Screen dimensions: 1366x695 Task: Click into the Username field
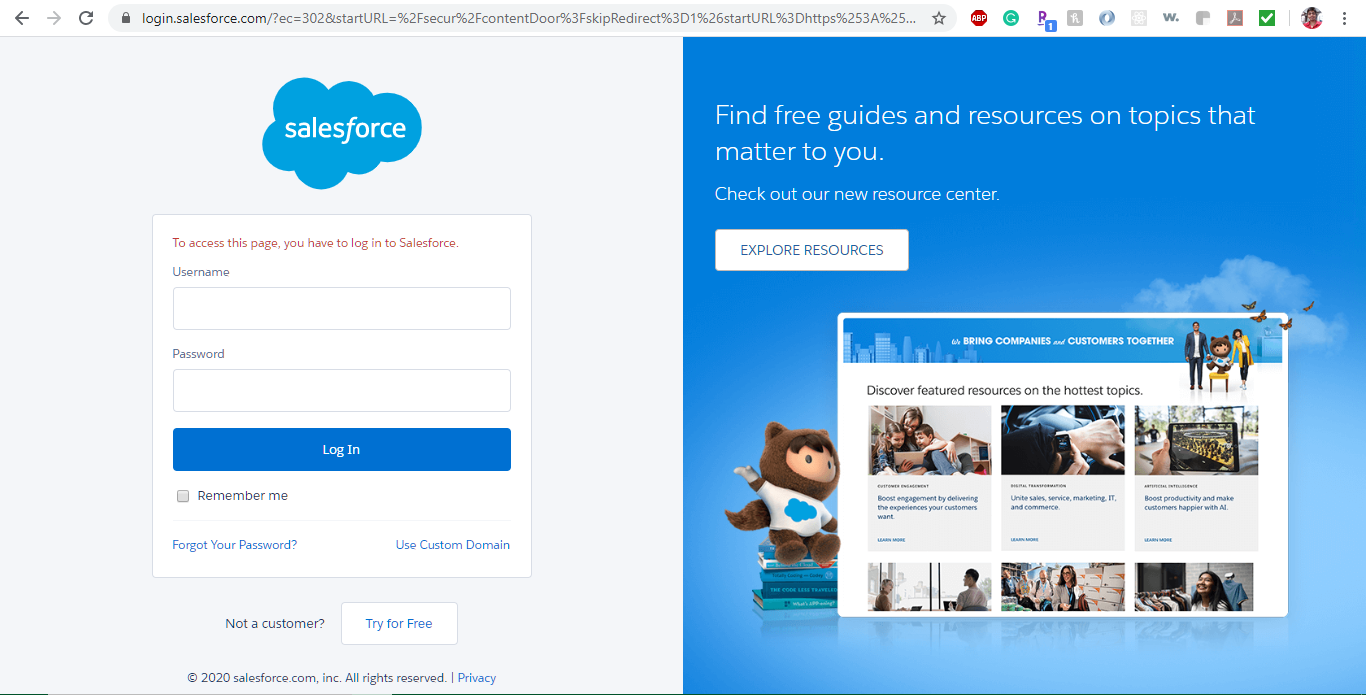pos(342,308)
